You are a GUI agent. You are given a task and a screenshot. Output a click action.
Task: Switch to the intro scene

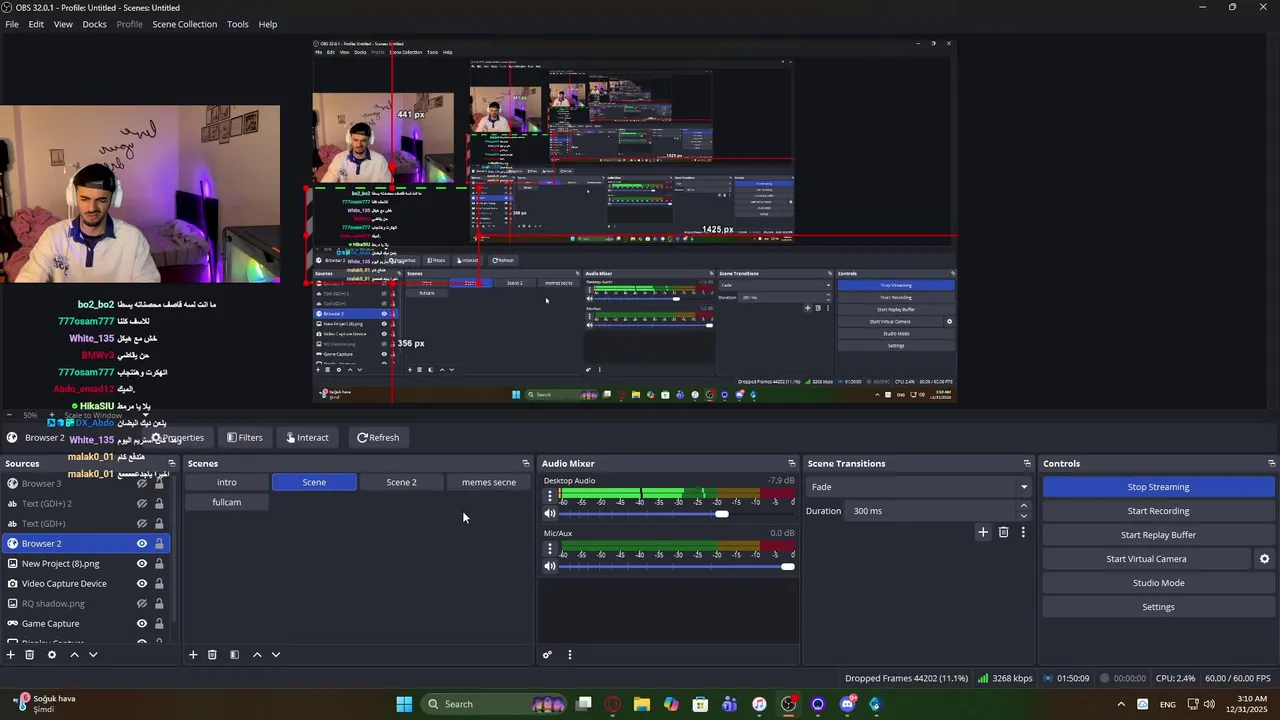[x=227, y=482]
